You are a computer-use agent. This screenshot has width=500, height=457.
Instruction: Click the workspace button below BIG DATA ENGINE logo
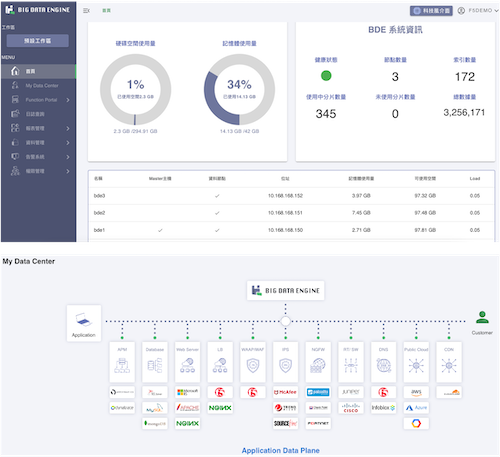[38, 41]
